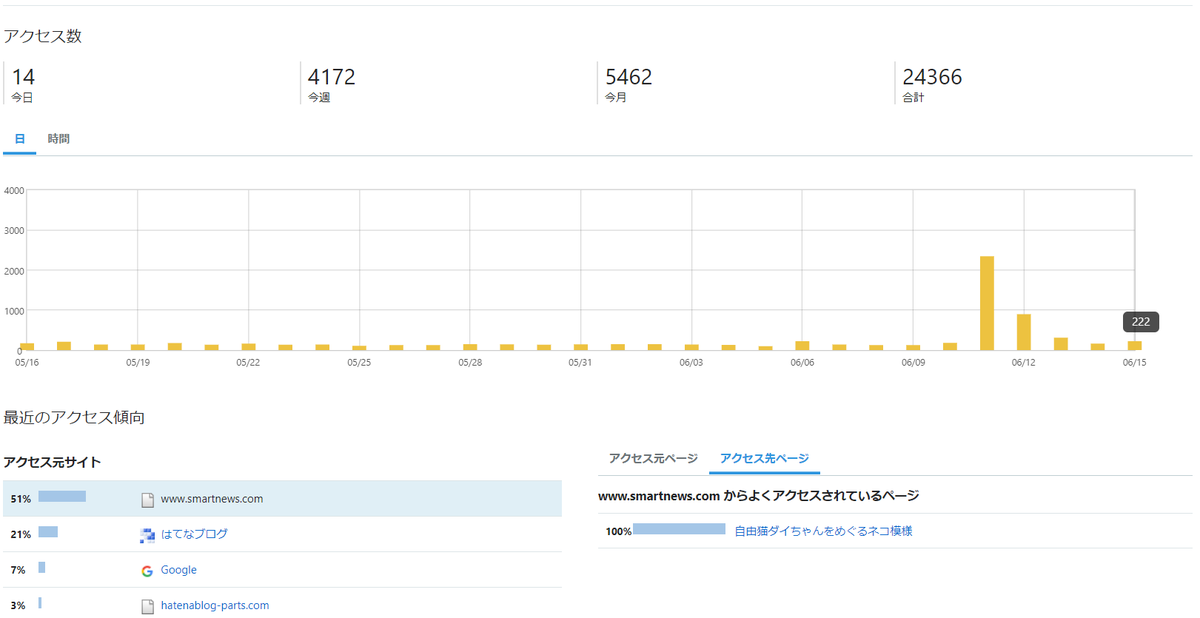Select the www.smartnews.com referrer row
This screenshot has width=1200, height=618.
[281, 498]
